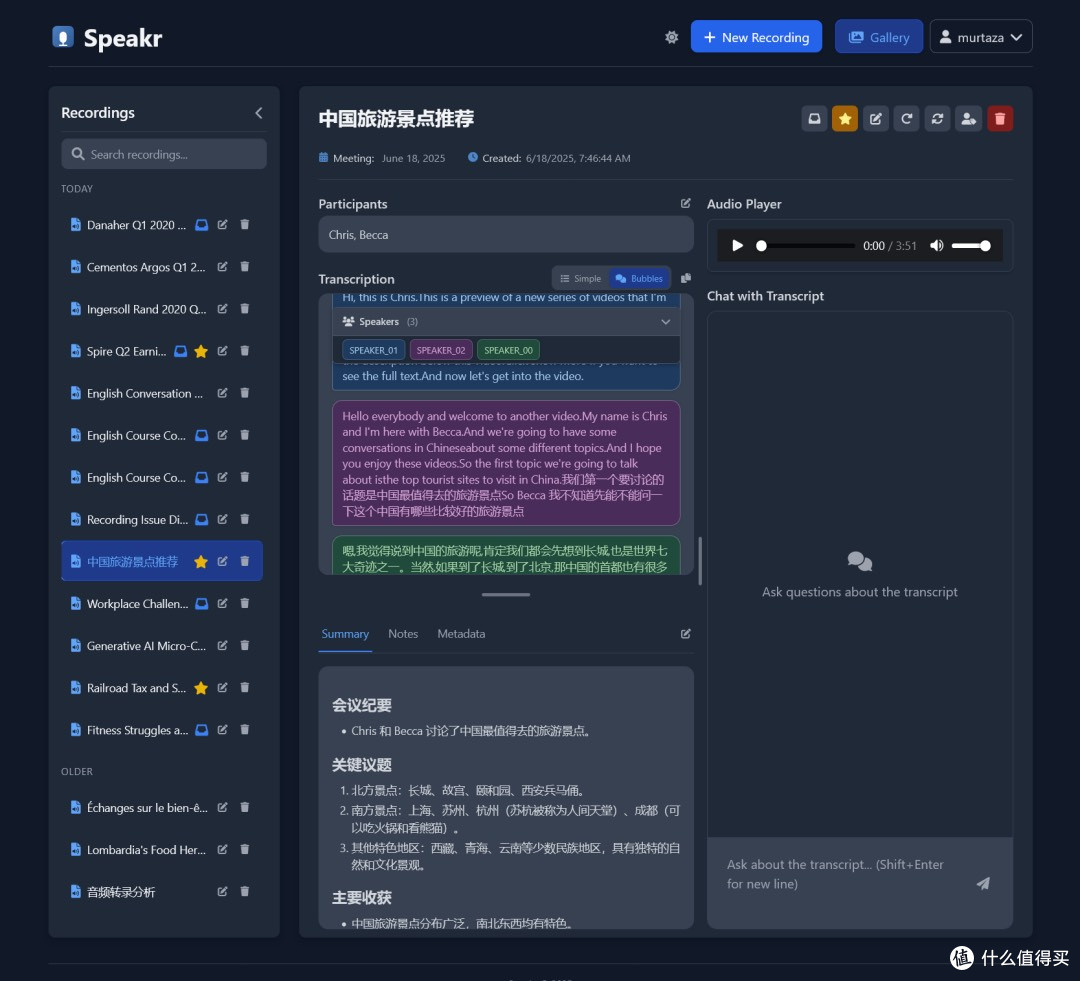The width and height of the screenshot is (1080, 981).
Task: Toggle the star on Spire Q2 Earnings
Action: click(x=201, y=351)
